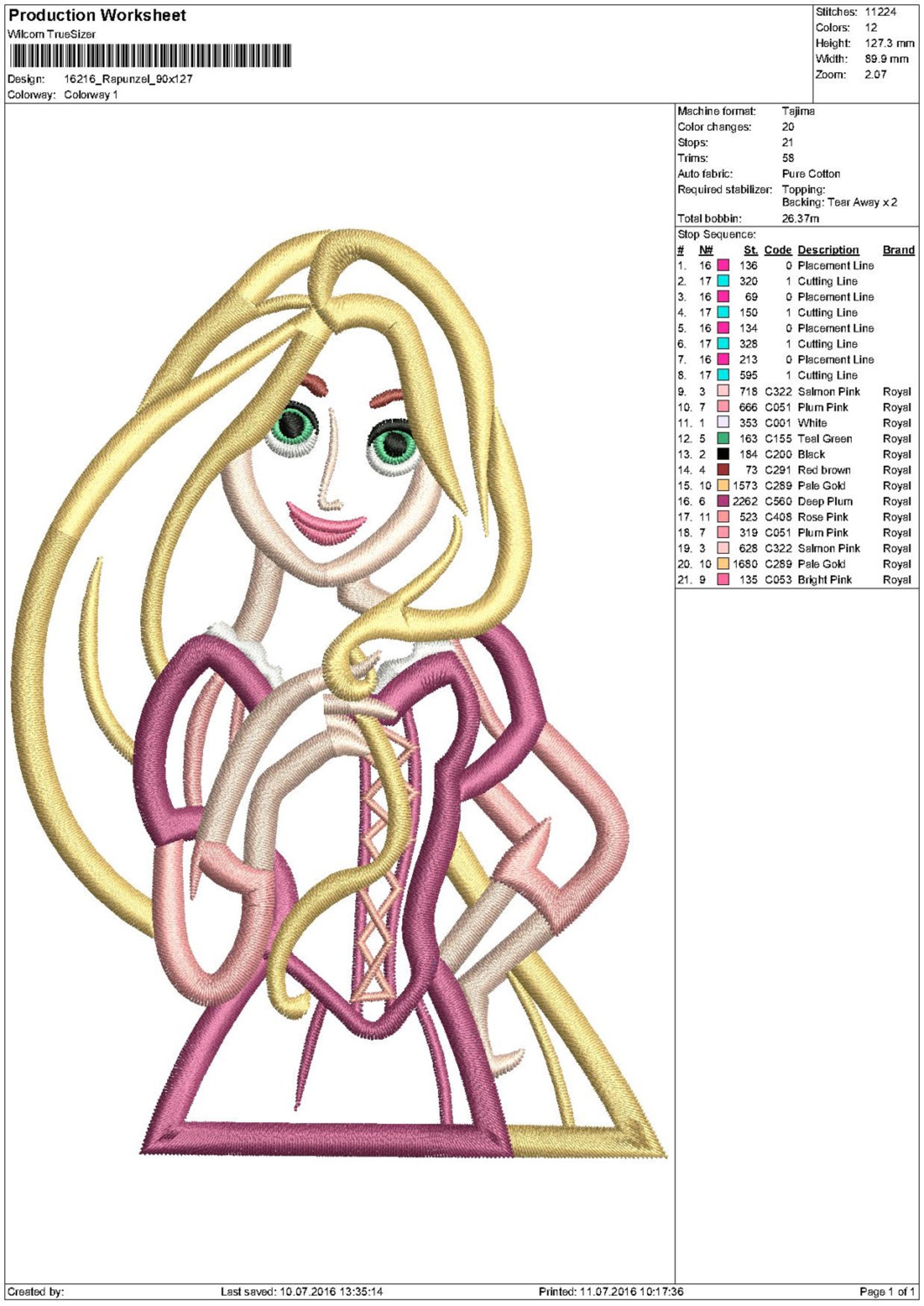Click the 'Description' column header
This screenshot has width=924, height=1306.
pos(828,250)
